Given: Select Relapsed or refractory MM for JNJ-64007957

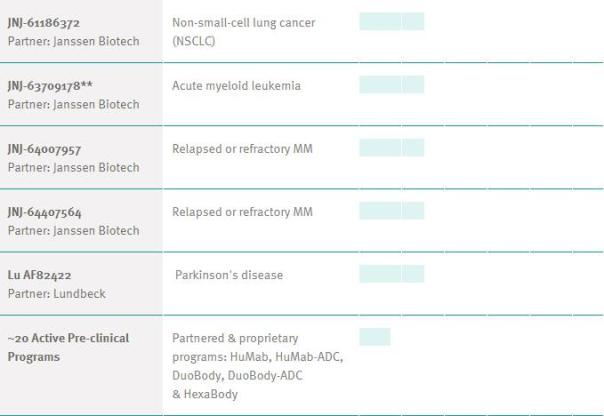Looking at the screenshot, I should coord(242,149).
